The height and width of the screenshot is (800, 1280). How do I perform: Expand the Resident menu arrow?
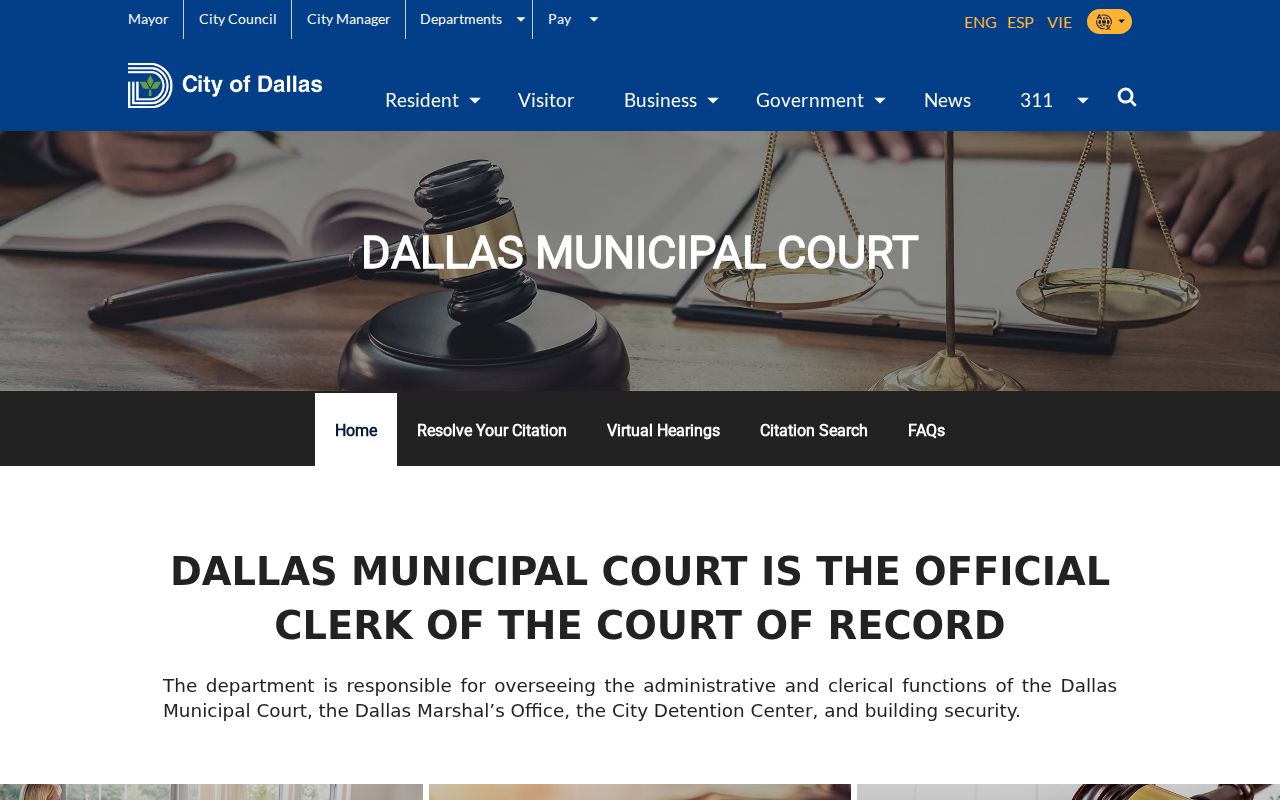click(x=475, y=100)
